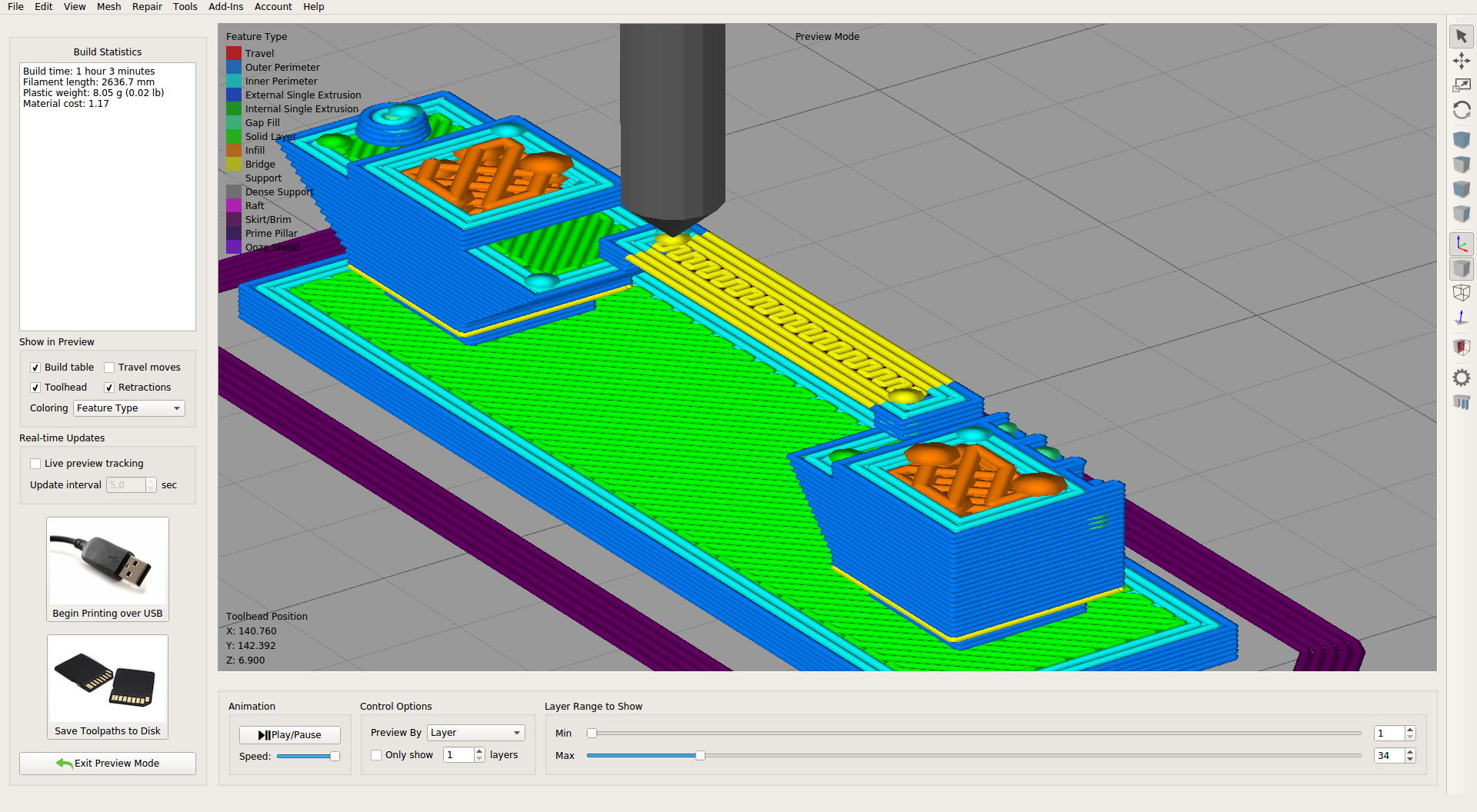Click the animation Speed slider handle
Image resolution: width=1477 pixels, height=812 pixels.
(x=335, y=757)
